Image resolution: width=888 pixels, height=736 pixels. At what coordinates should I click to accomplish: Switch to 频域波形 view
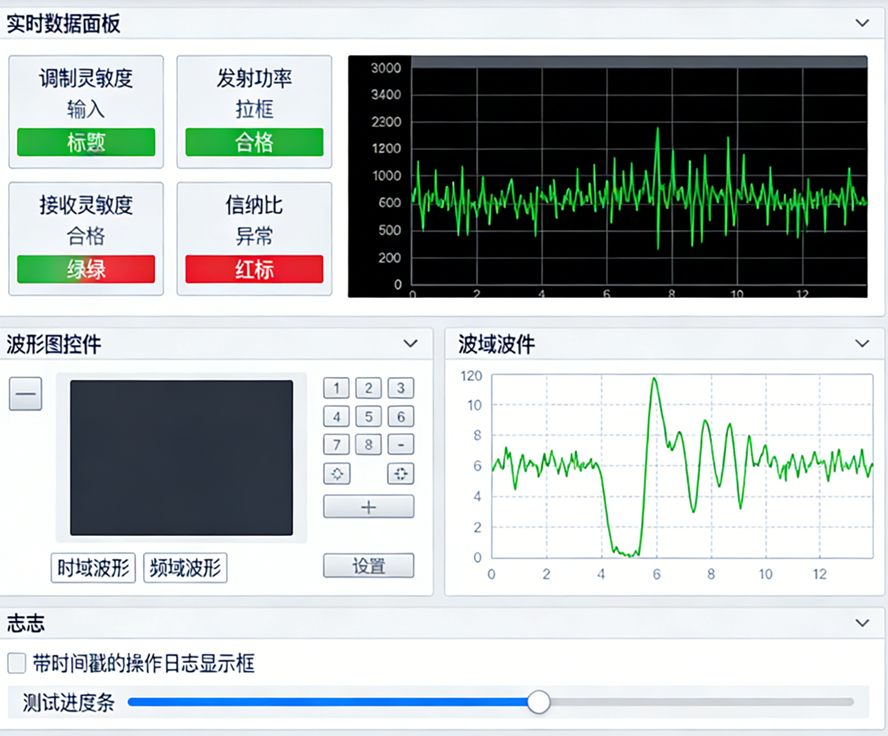186,568
